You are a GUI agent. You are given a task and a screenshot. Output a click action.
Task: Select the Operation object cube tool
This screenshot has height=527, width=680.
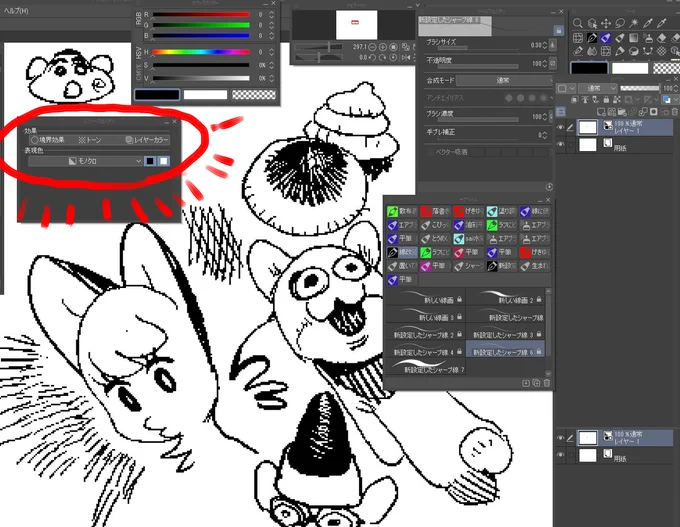(592, 23)
